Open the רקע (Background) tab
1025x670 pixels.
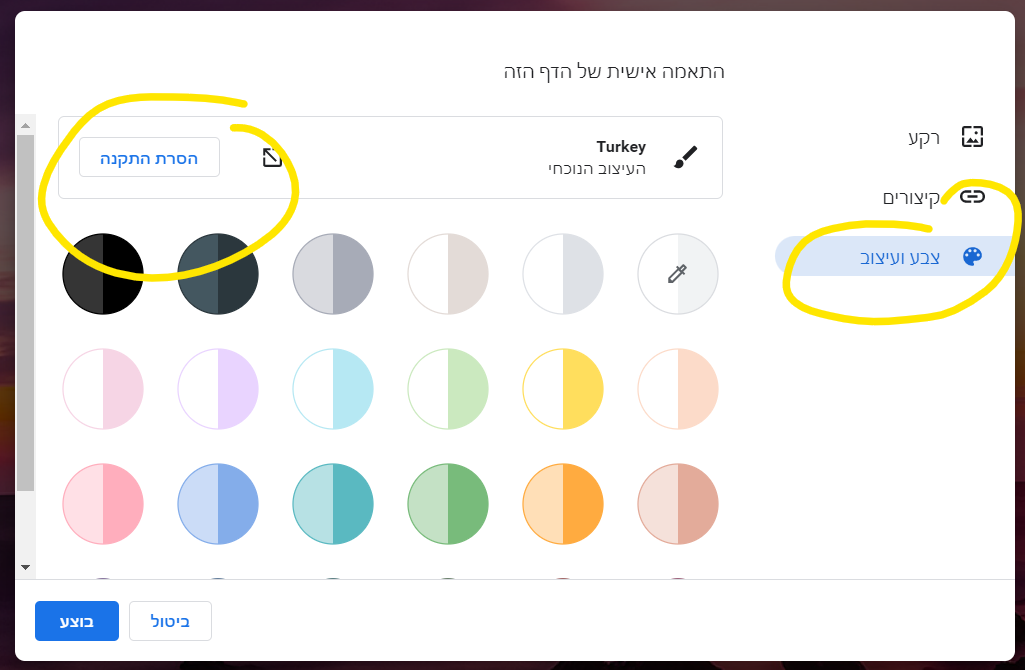(x=924, y=138)
